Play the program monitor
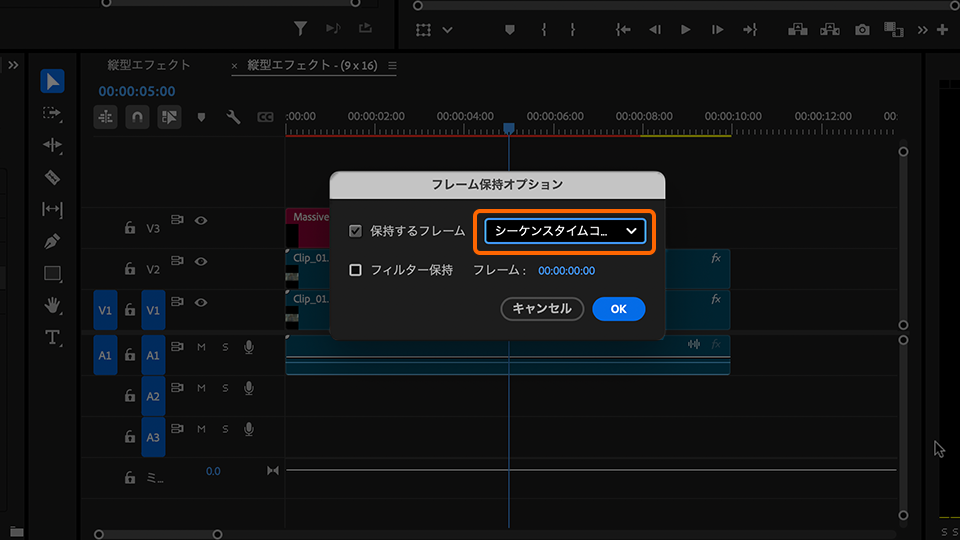Viewport: 960px width, 540px height. point(686,29)
